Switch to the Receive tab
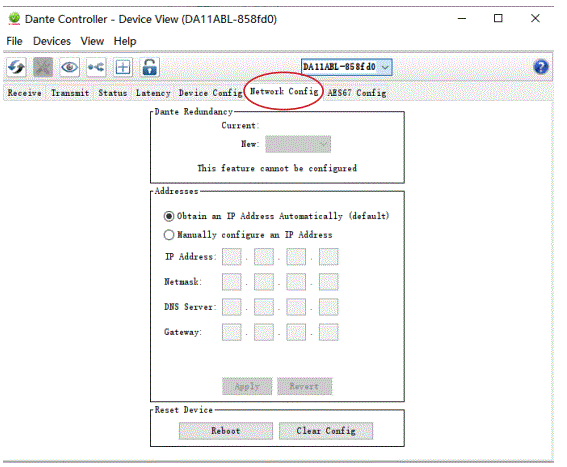This screenshot has height=467, width=567. point(25,93)
